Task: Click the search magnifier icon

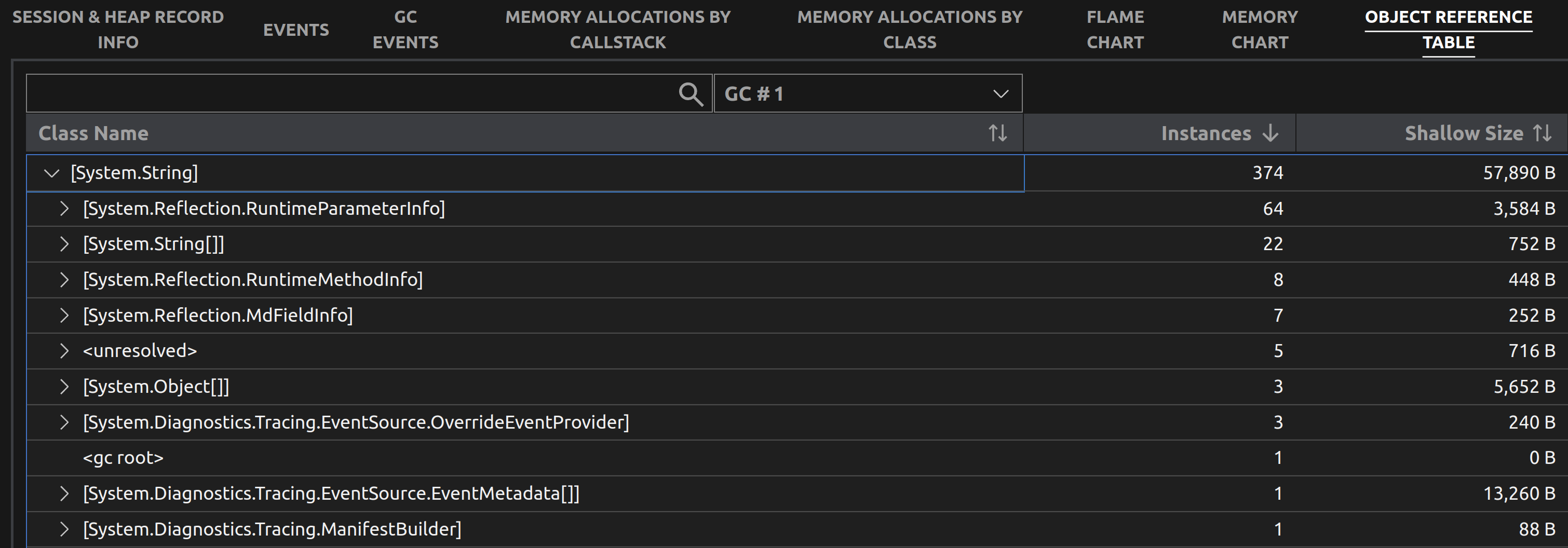Action: pyautogui.click(x=691, y=93)
